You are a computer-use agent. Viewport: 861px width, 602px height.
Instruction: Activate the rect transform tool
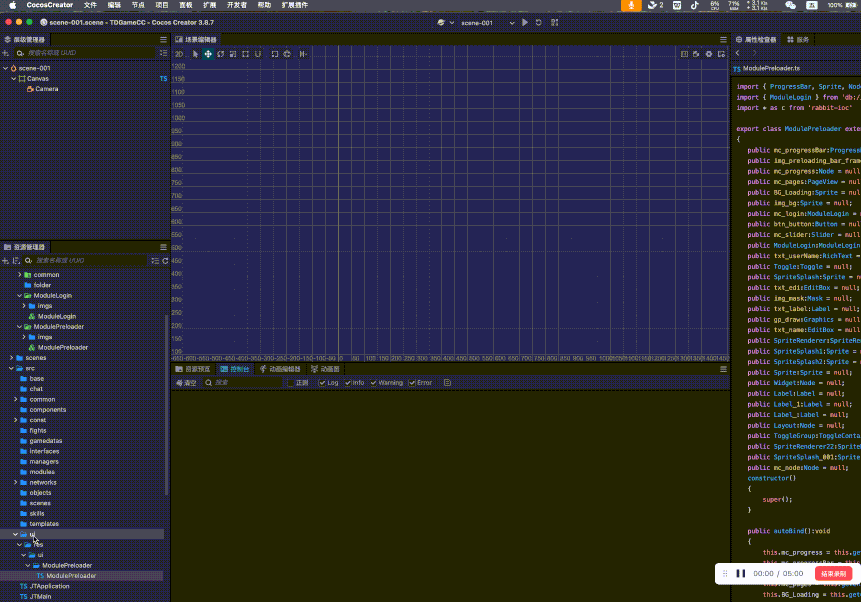245,54
